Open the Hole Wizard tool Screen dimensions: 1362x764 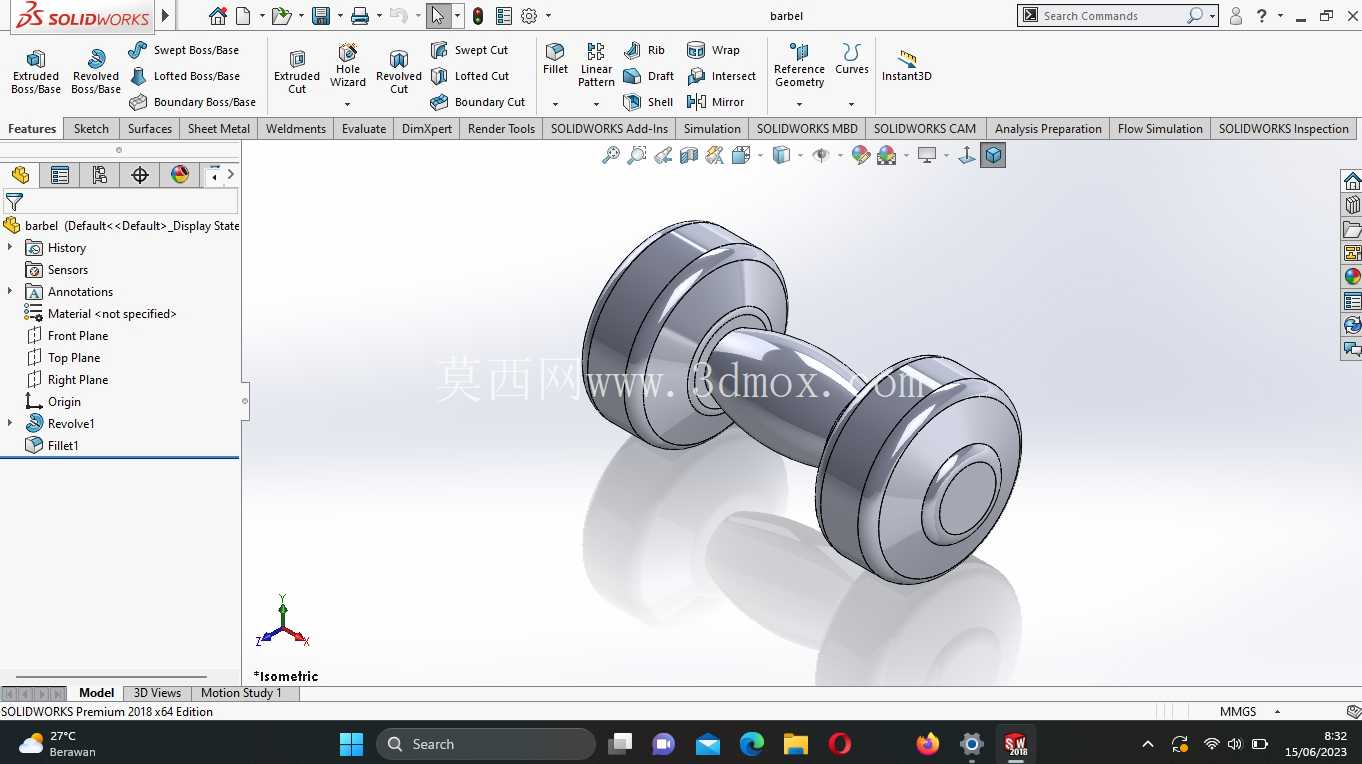[x=348, y=66]
